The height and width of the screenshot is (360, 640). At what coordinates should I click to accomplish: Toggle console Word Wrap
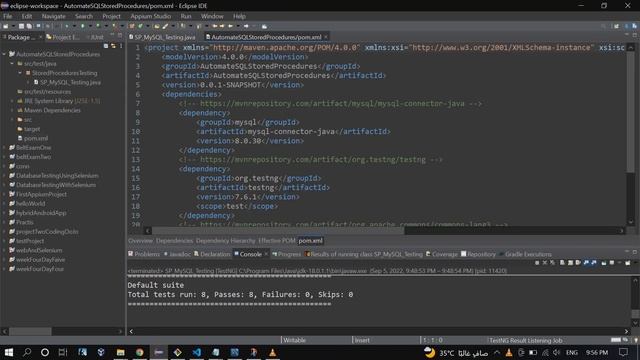[x=578, y=263]
